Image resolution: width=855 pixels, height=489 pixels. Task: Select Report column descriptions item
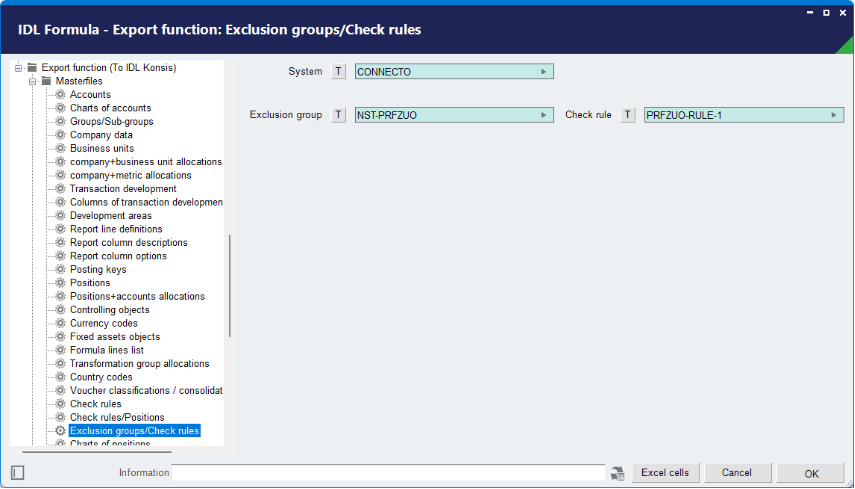click(x=129, y=243)
